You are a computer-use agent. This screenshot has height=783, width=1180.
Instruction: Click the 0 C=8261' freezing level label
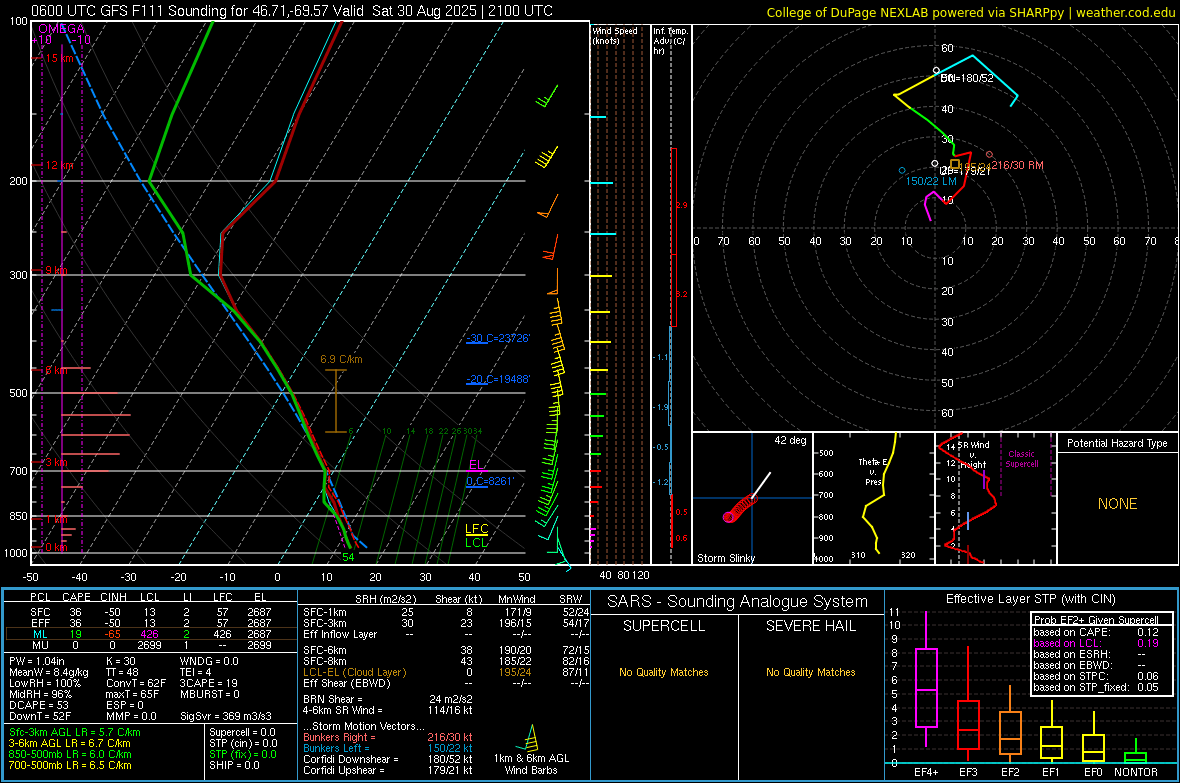489,481
